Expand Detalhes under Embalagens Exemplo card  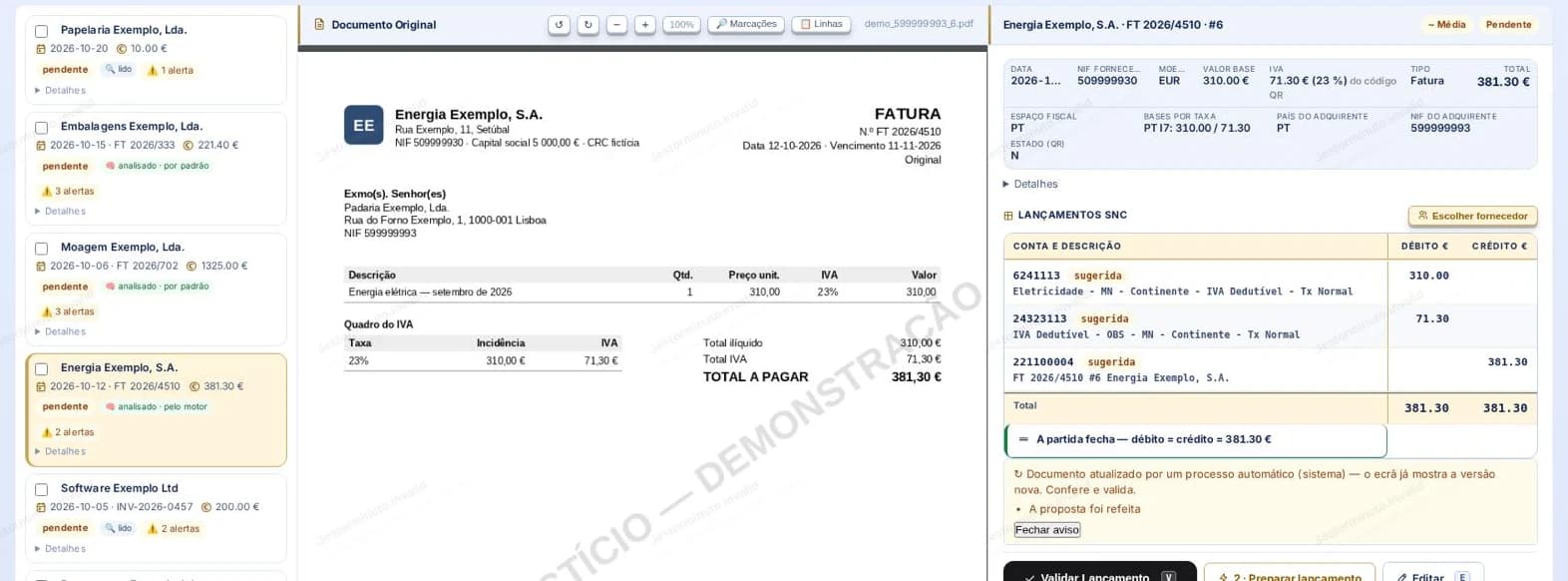coord(61,211)
